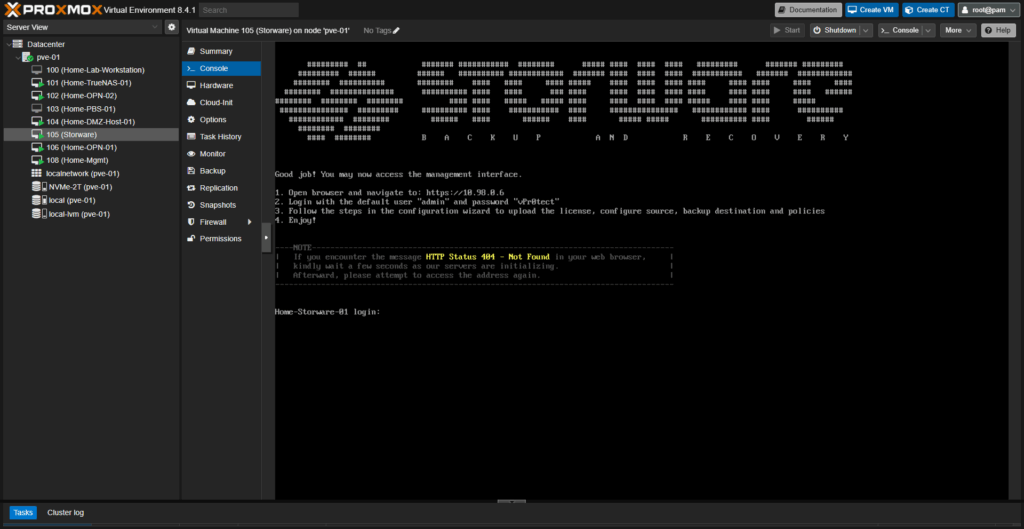Viewport: 1024px width, 529px height.
Task: Click the Datacenter server icon
Action: (18, 44)
